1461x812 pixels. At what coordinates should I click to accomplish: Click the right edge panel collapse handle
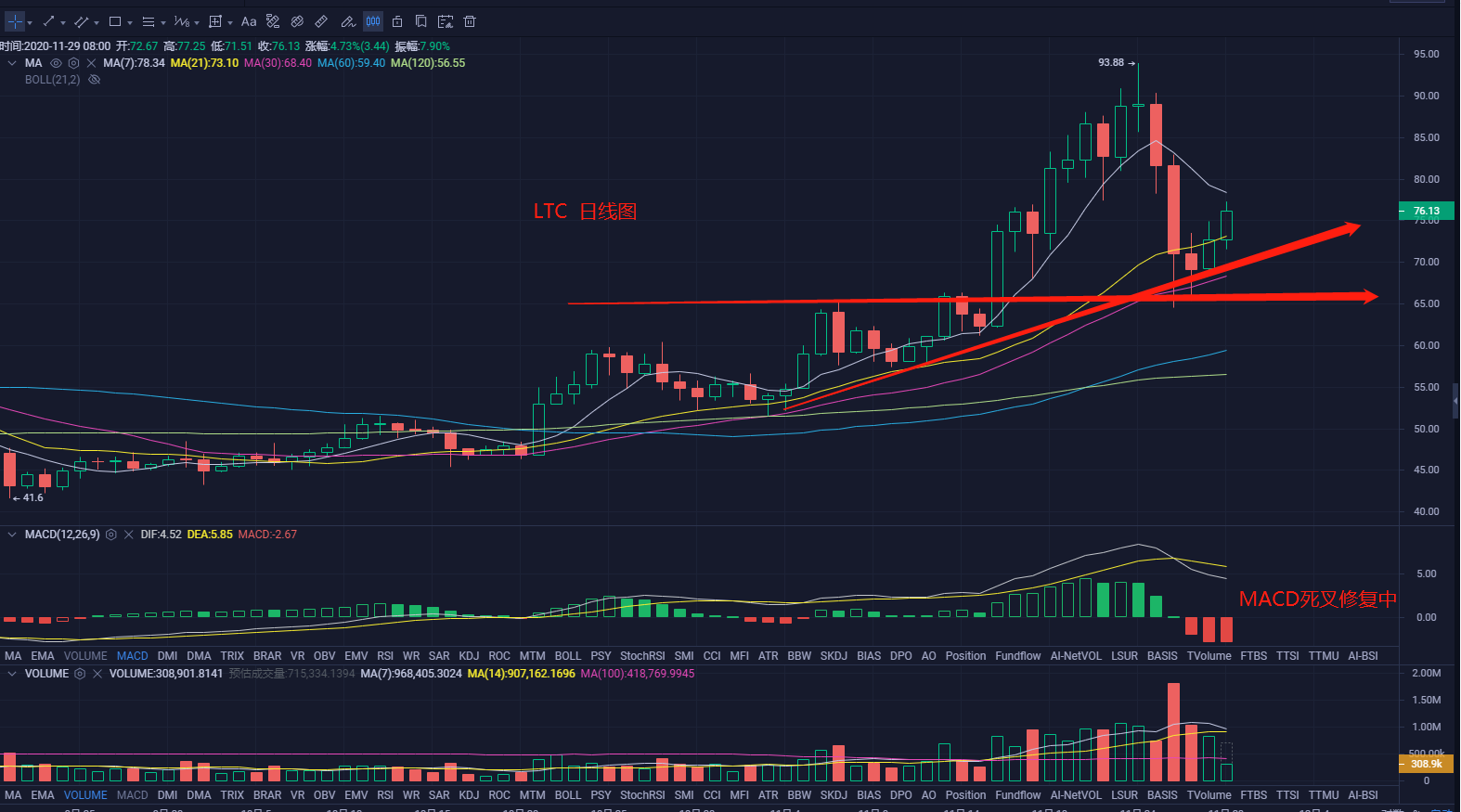click(x=1455, y=400)
